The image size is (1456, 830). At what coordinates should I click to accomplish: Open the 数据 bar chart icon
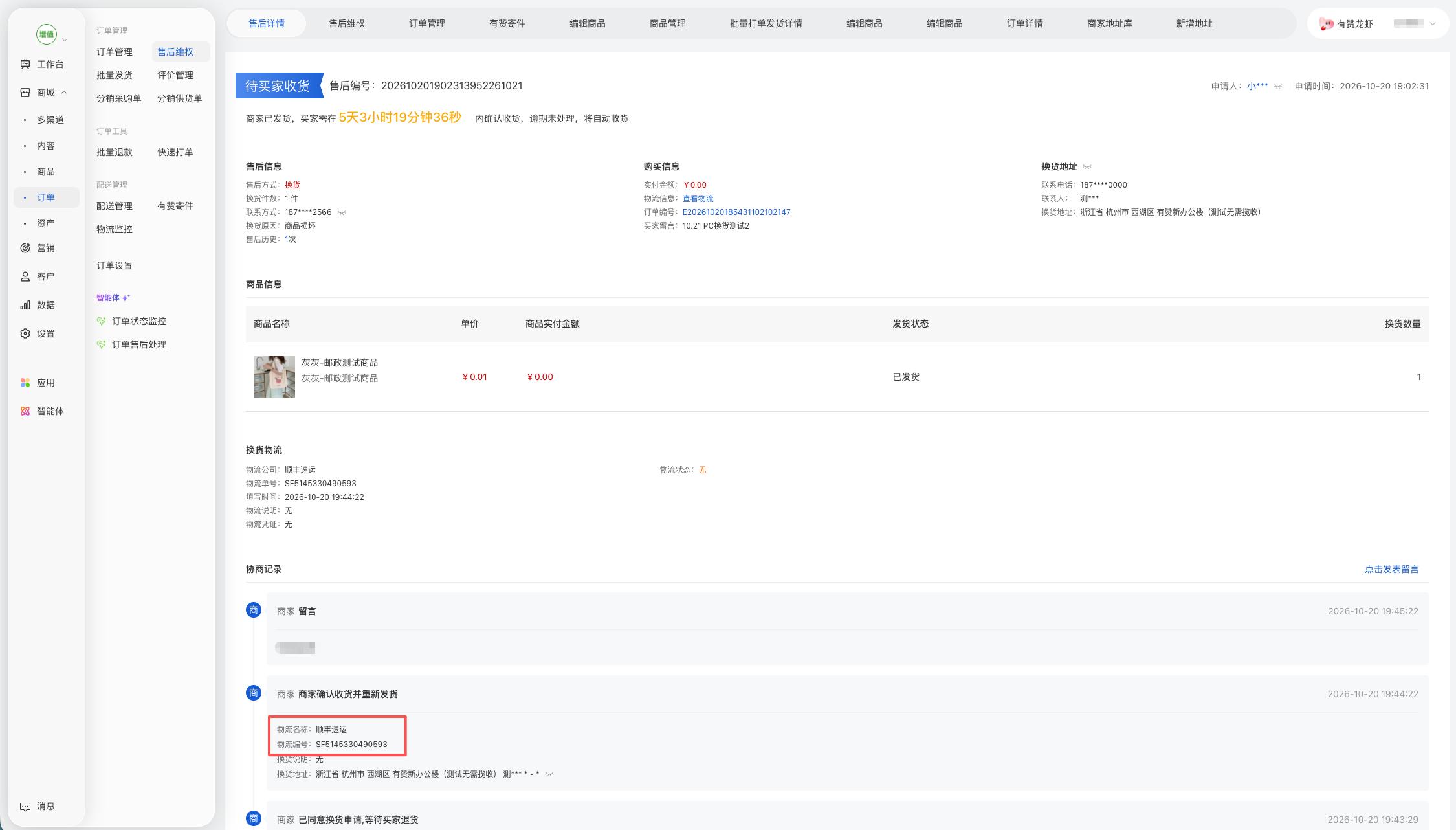point(25,305)
